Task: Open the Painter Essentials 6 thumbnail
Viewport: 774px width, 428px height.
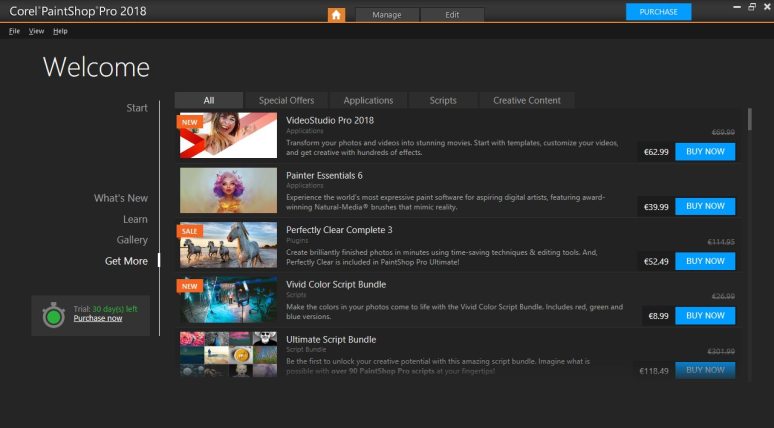Action: (228, 190)
